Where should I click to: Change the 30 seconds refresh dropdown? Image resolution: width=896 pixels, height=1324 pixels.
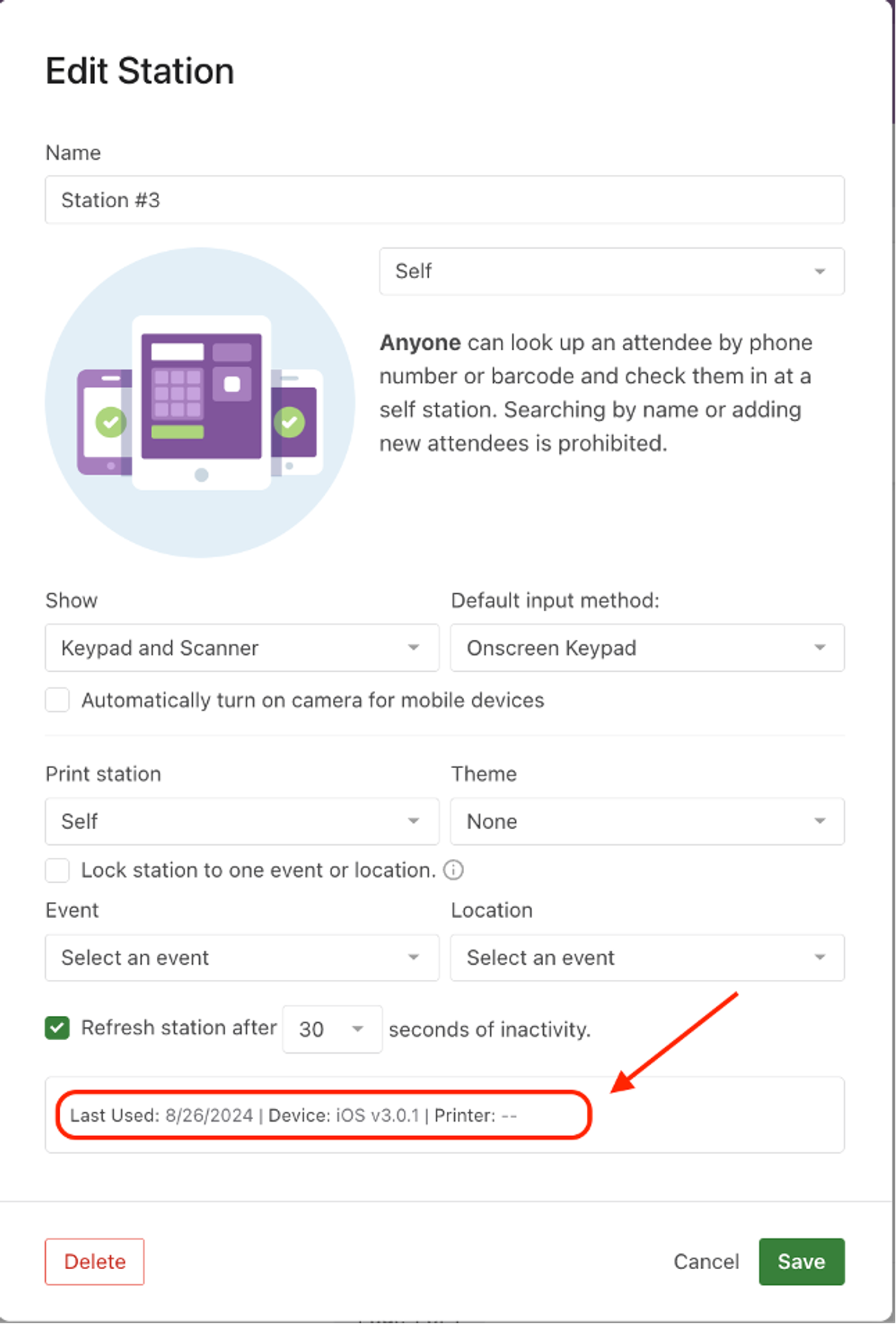click(x=332, y=1030)
